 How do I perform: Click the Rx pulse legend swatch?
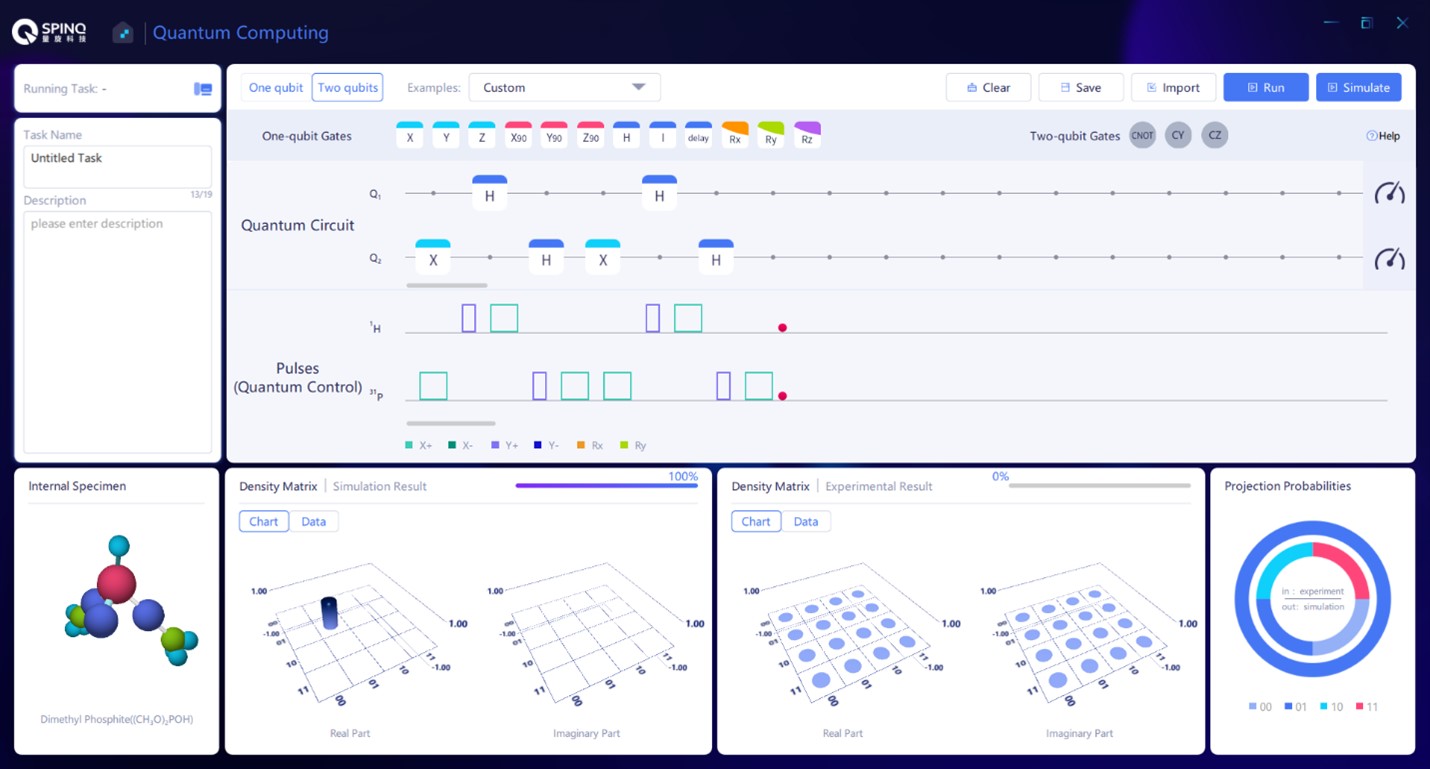pos(581,445)
